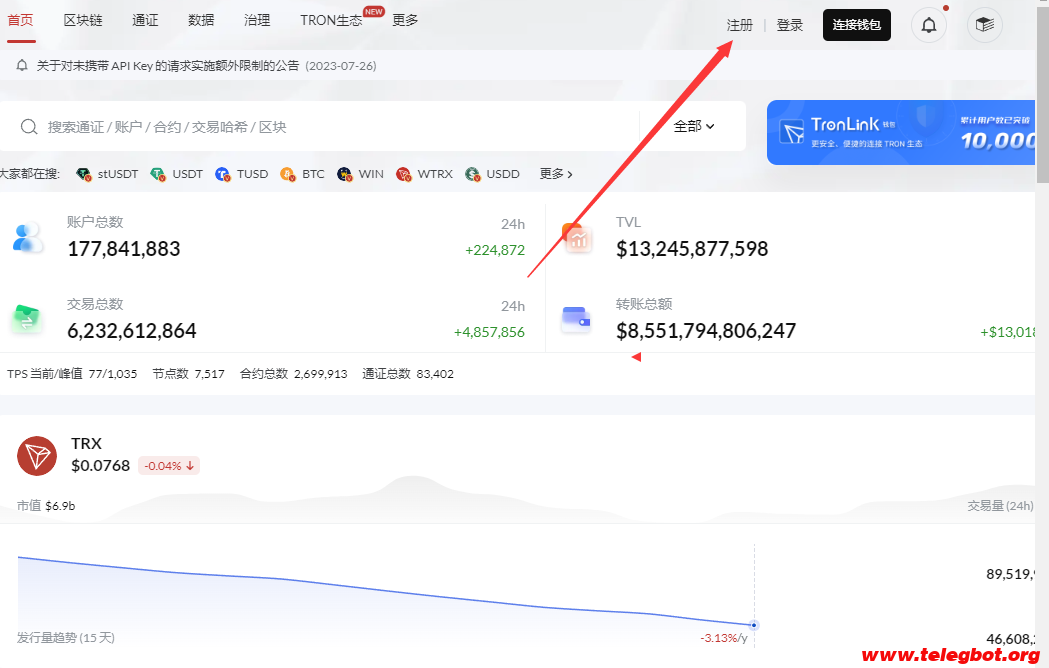The height and width of the screenshot is (668, 1049).
Task: Search for the stUSDT label
Action: [x=118, y=174]
